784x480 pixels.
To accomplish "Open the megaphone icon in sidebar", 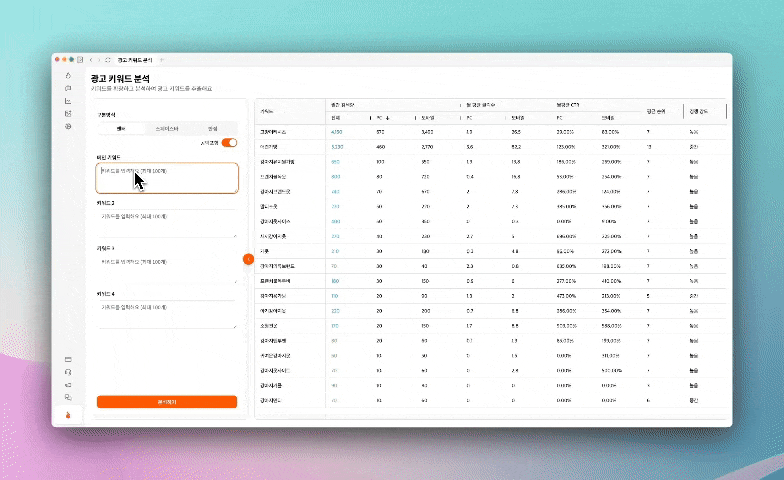I will (x=68, y=385).
